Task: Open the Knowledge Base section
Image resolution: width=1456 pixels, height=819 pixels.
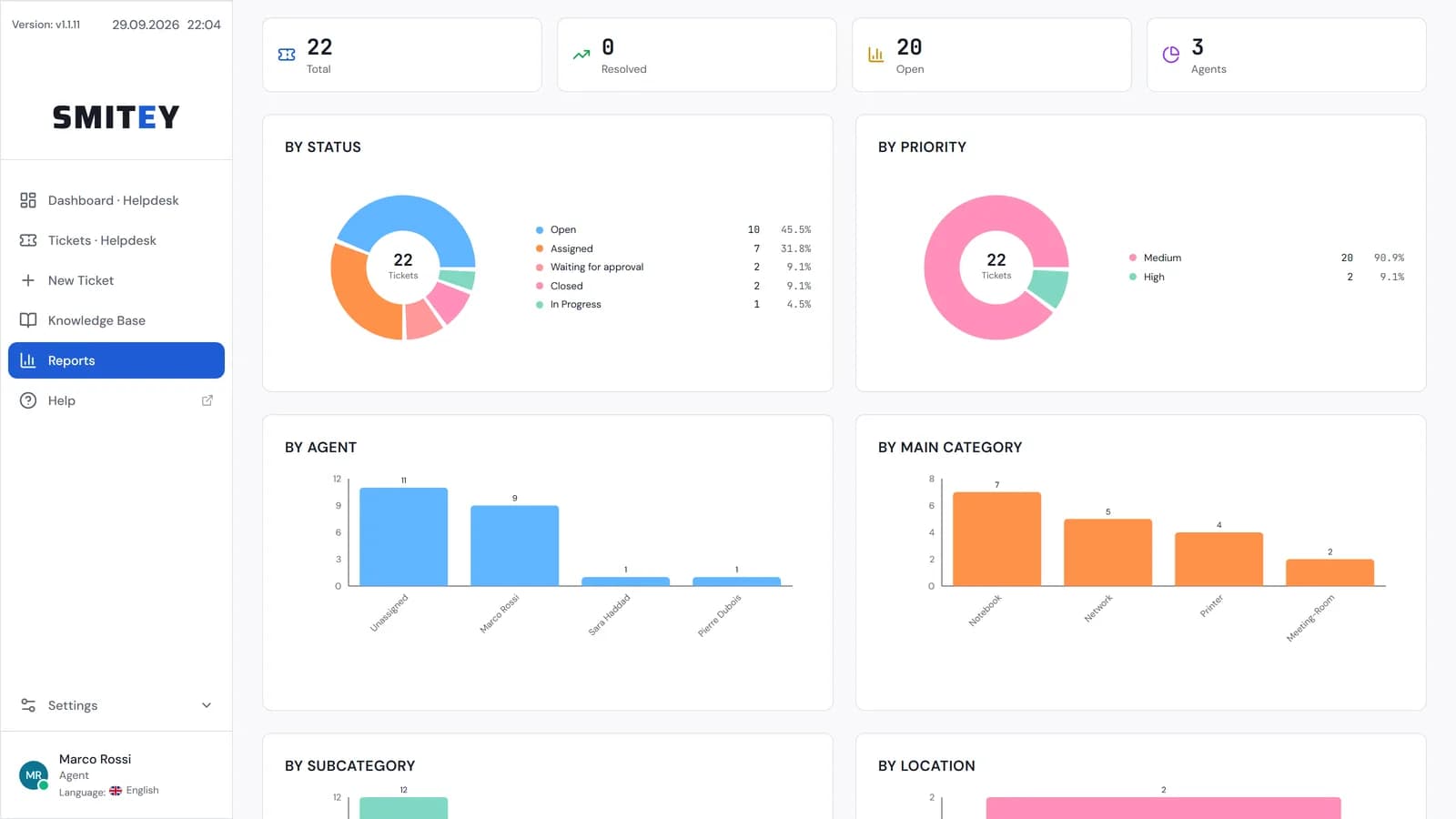Action: (116, 320)
